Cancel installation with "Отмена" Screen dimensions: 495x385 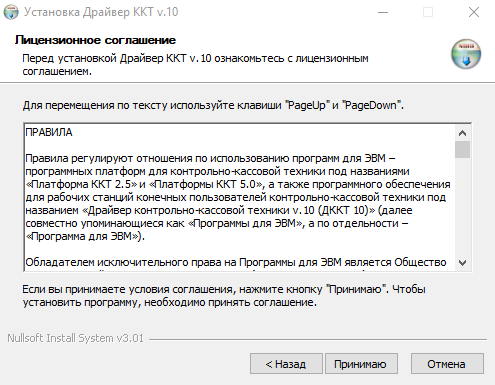tap(447, 364)
